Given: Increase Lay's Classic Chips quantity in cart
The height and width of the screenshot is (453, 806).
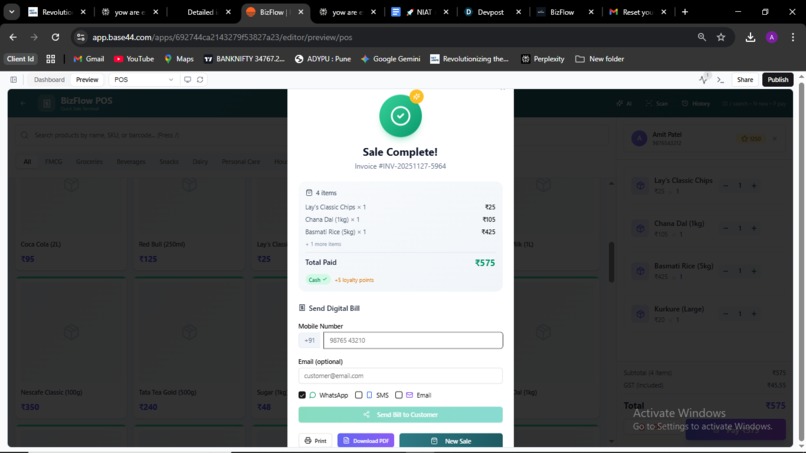Looking at the screenshot, I should click(x=754, y=186).
